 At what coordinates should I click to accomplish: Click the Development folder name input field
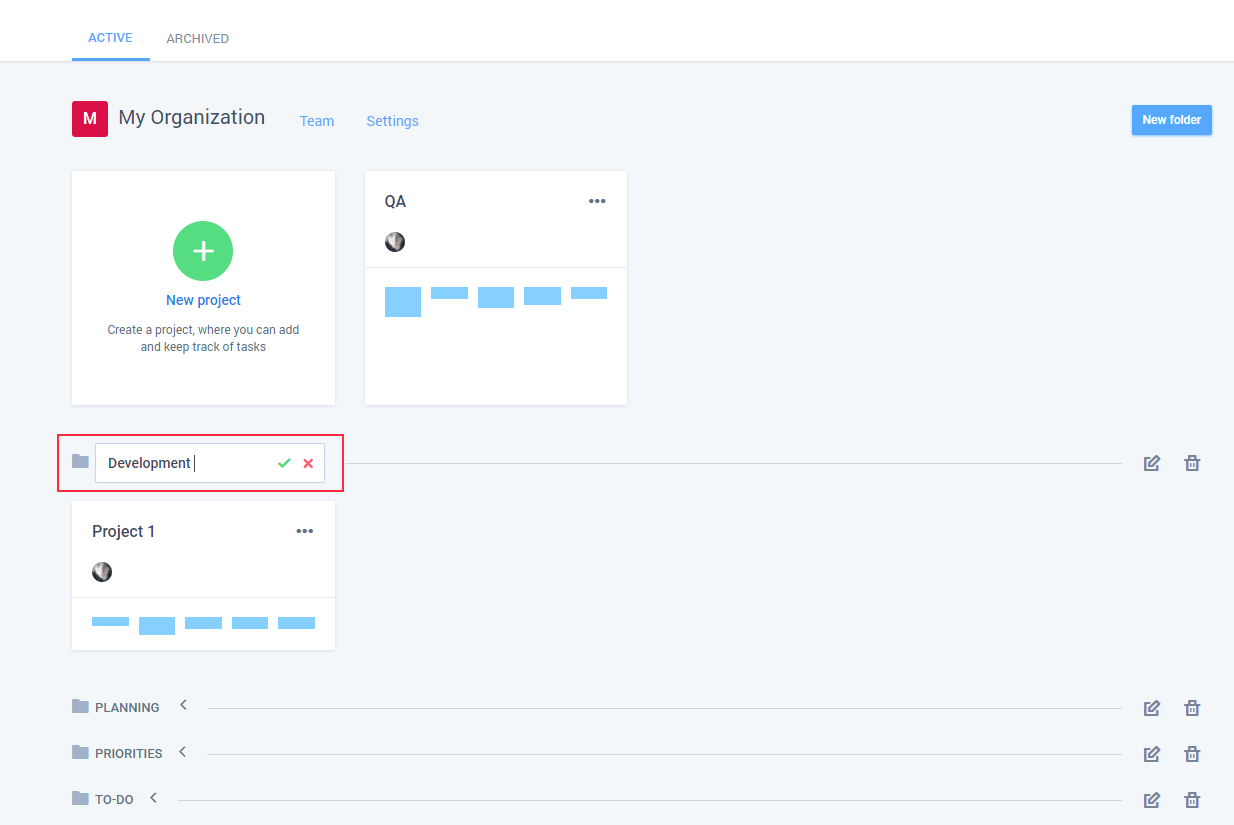(x=210, y=463)
